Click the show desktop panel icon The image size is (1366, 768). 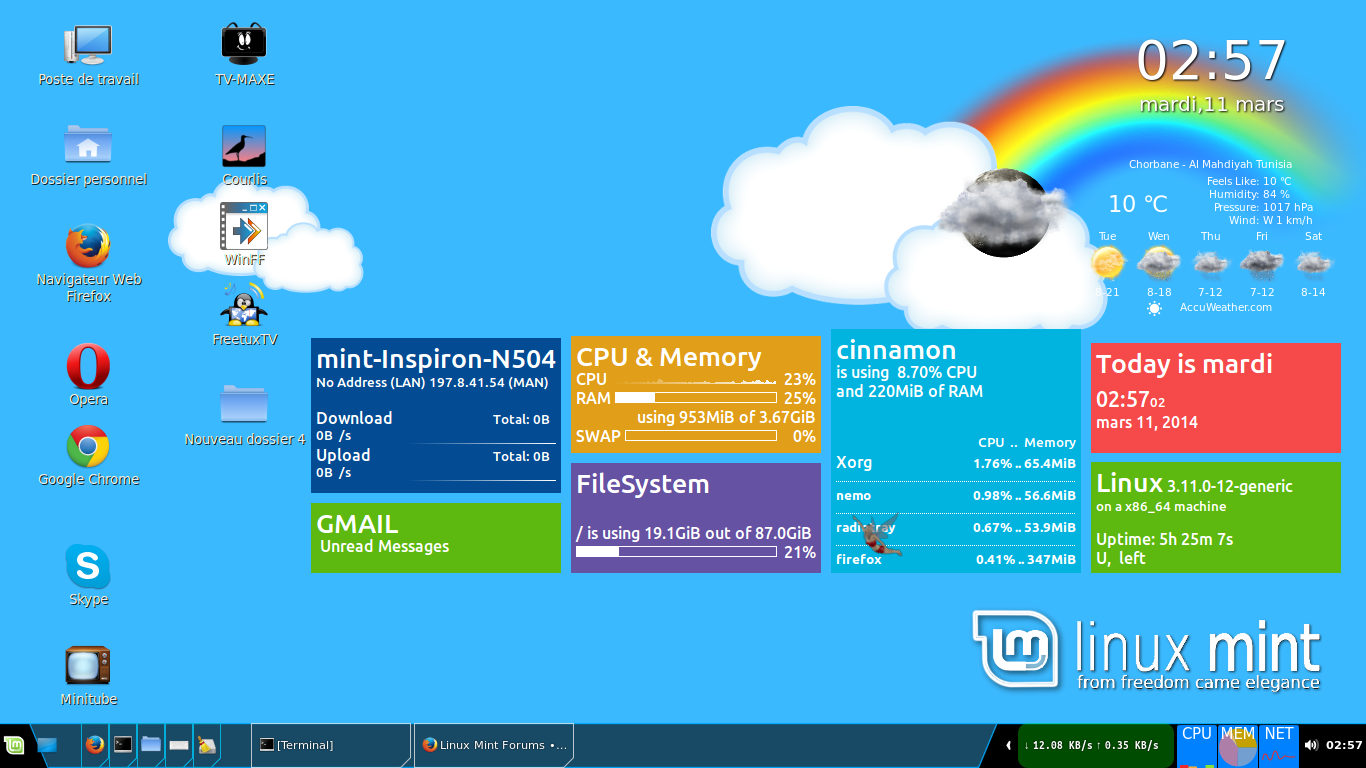(x=47, y=745)
